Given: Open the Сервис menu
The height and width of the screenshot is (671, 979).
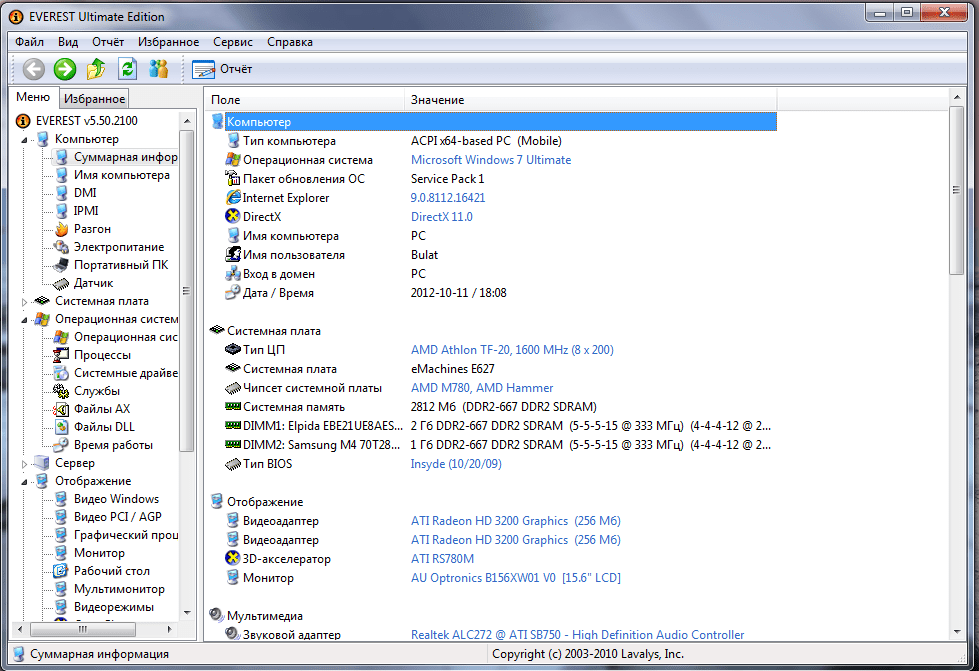Looking at the screenshot, I should pos(233,42).
